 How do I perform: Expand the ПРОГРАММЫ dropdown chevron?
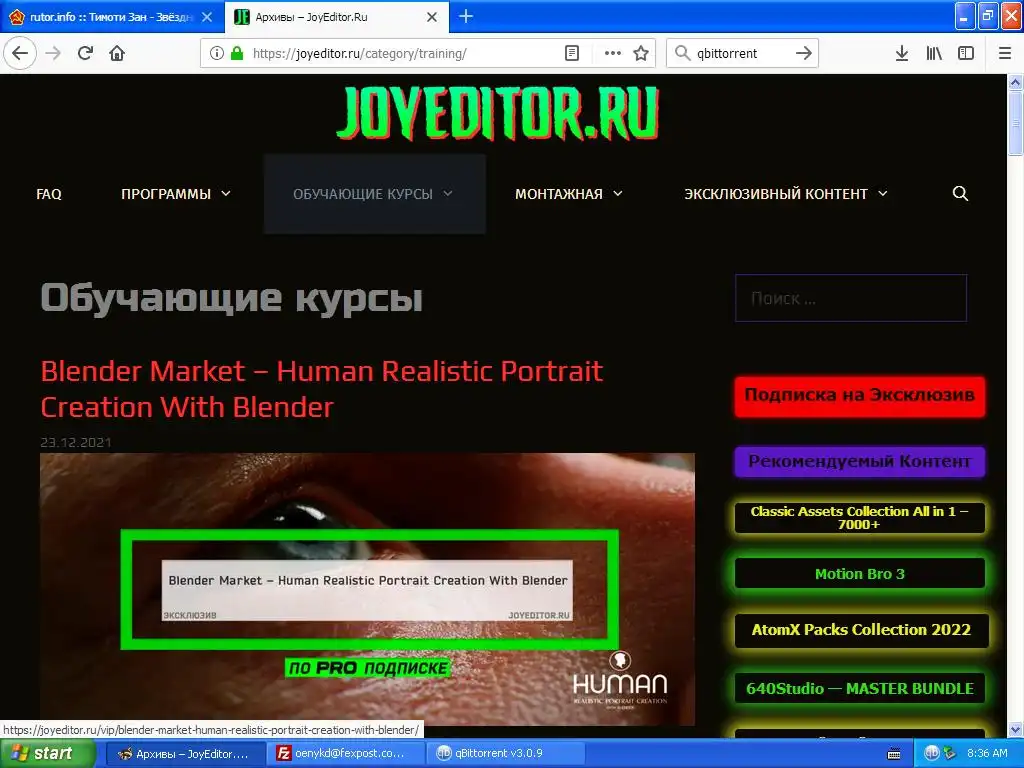click(226, 193)
